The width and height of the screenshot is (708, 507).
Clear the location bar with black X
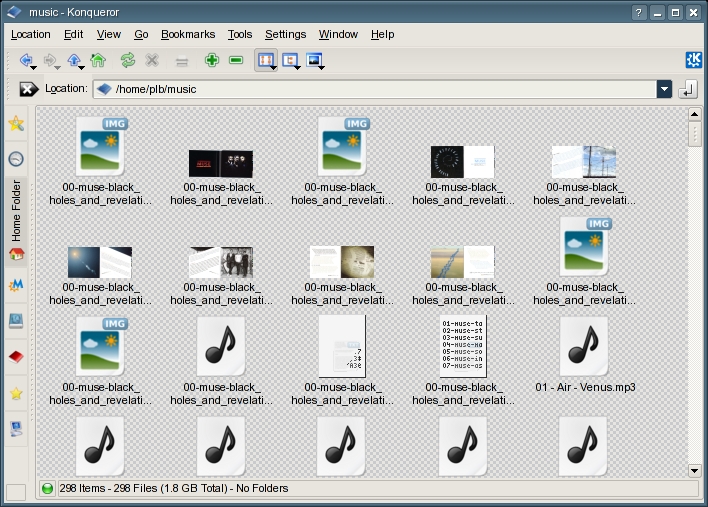pyautogui.click(x=28, y=89)
